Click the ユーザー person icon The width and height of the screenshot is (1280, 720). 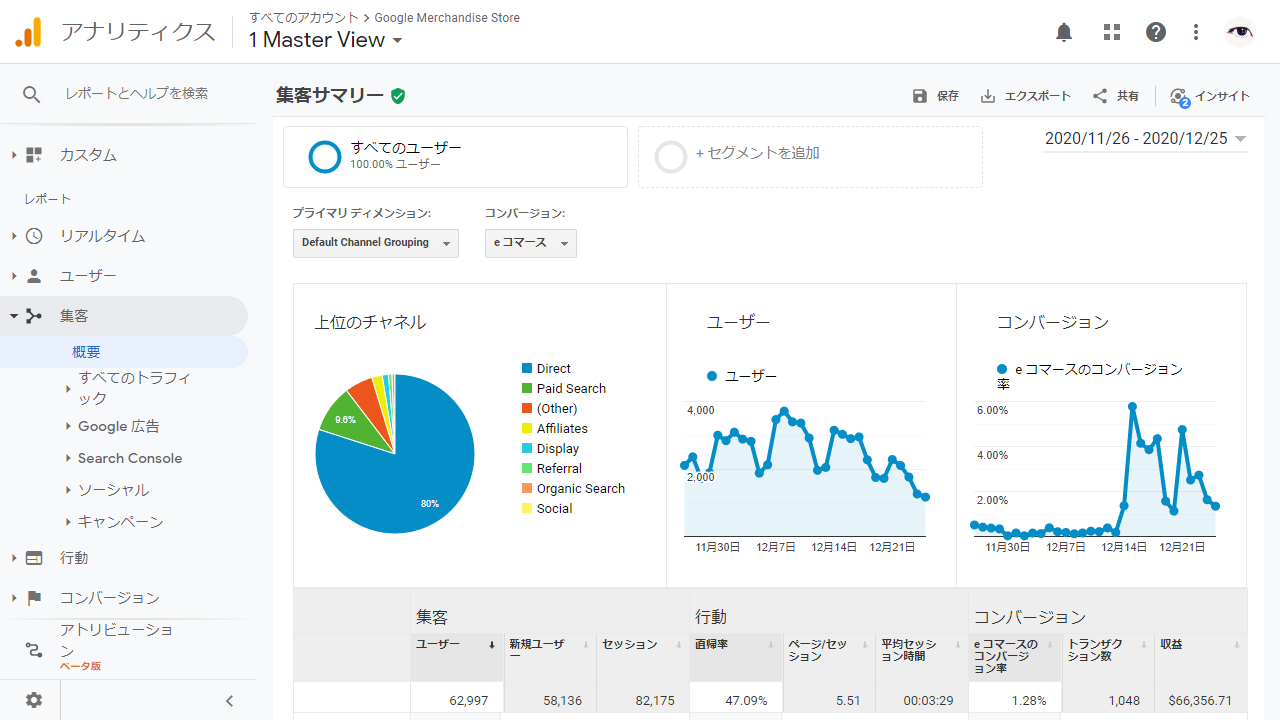click(x=34, y=276)
